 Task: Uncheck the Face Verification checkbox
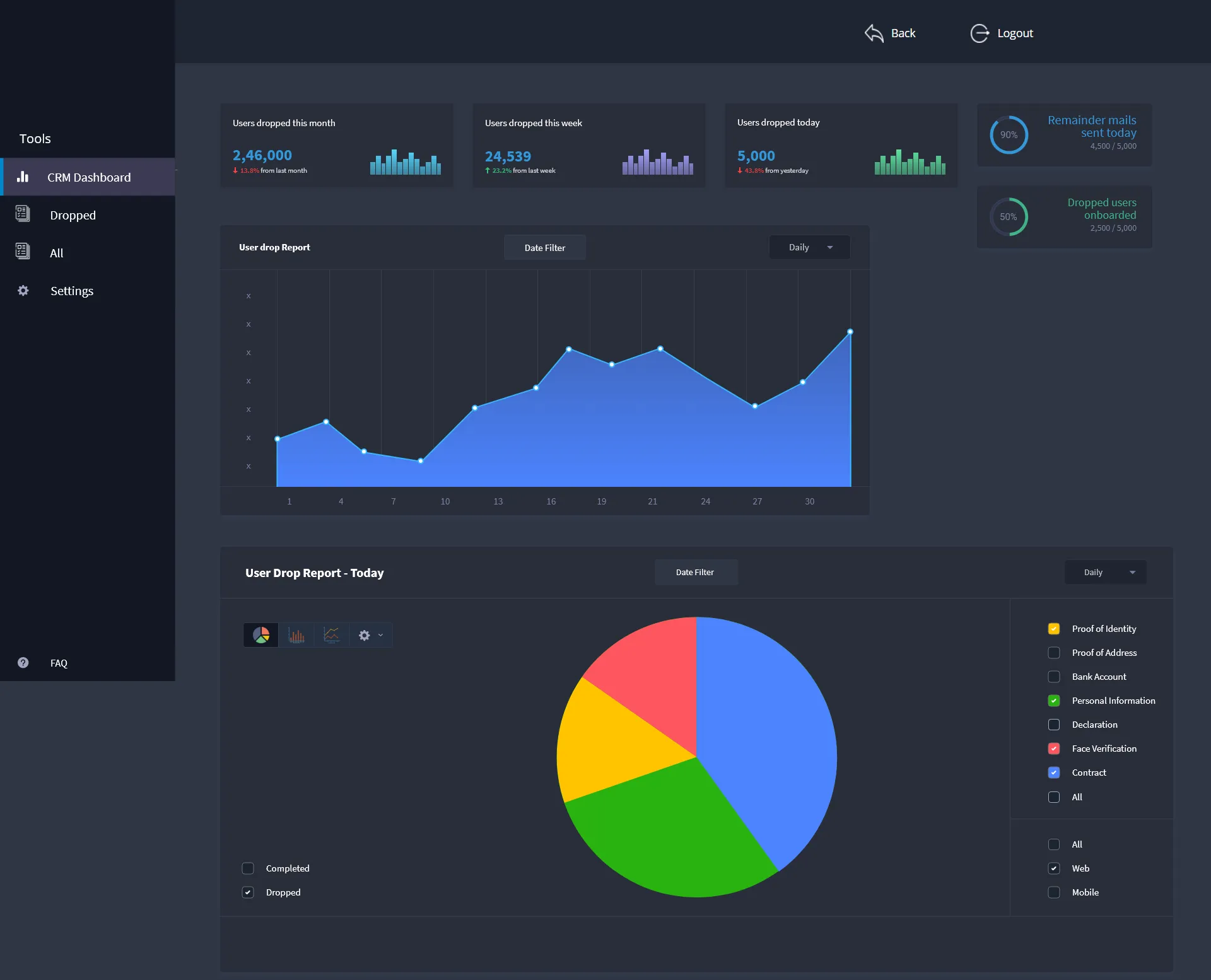tap(1054, 749)
